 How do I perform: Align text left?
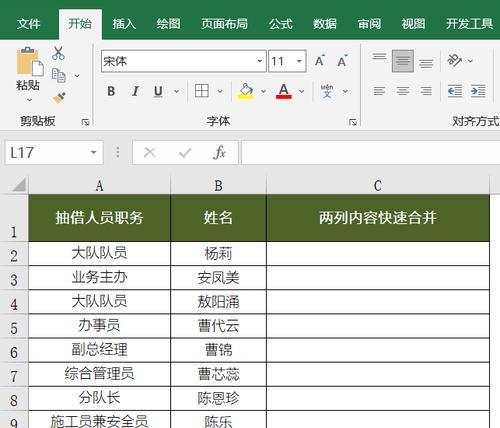click(x=379, y=91)
